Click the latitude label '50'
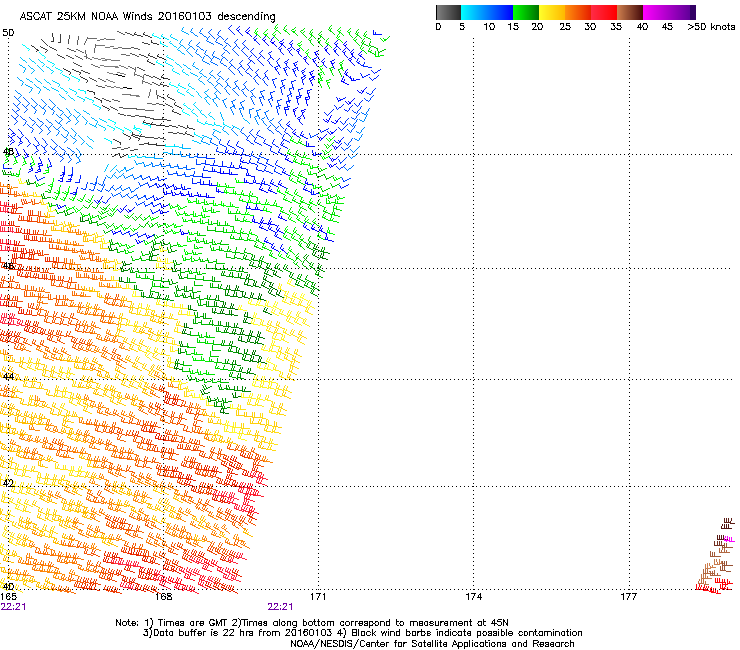The image size is (740, 650). tap(8, 33)
